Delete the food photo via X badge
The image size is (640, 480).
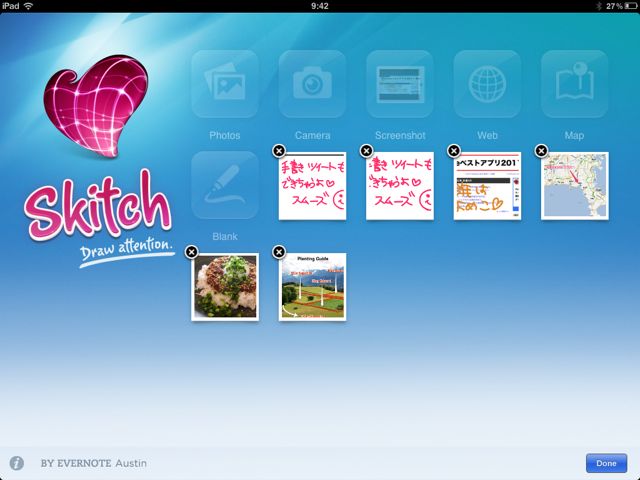(191, 252)
